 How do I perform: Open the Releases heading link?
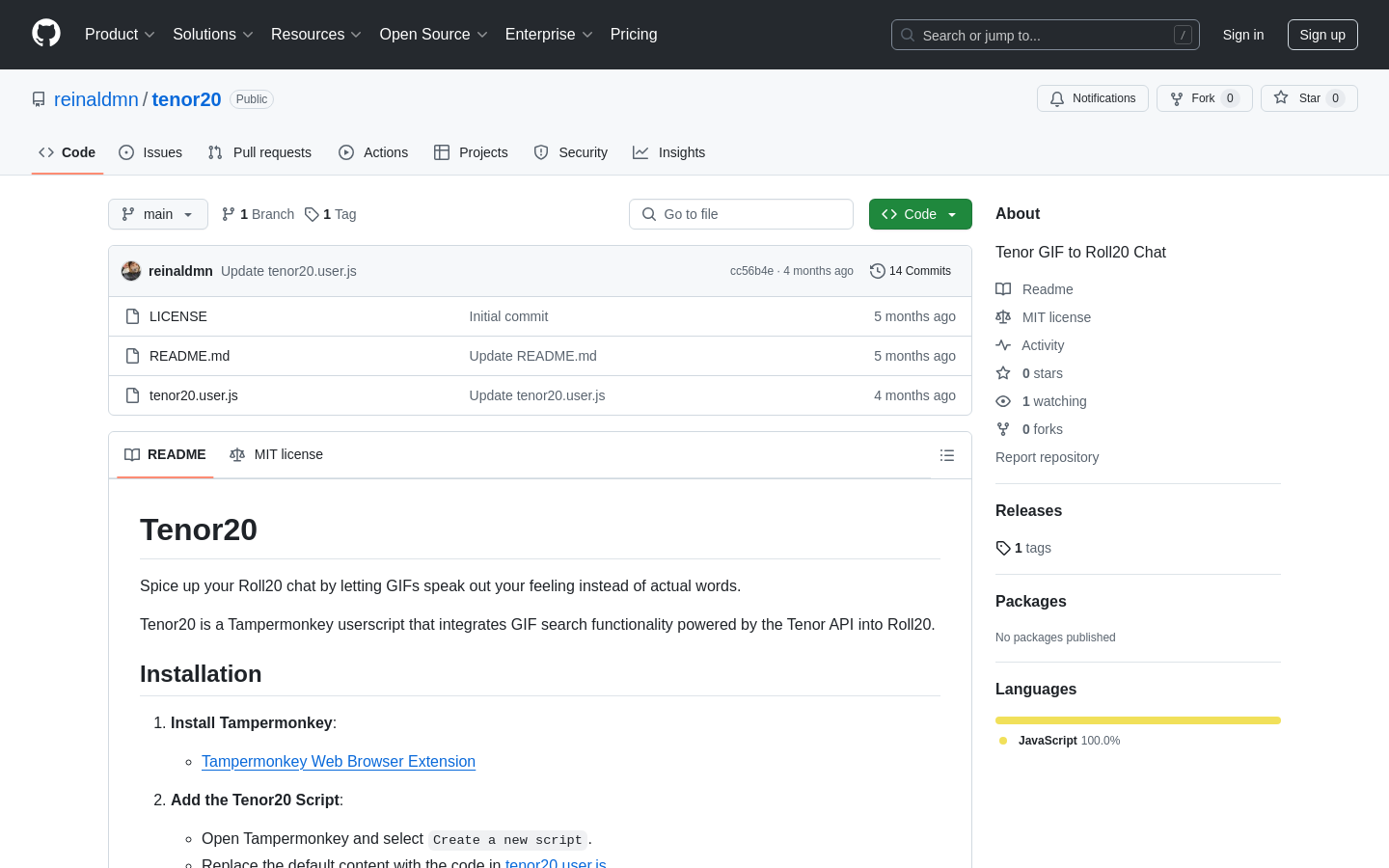tap(1028, 511)
